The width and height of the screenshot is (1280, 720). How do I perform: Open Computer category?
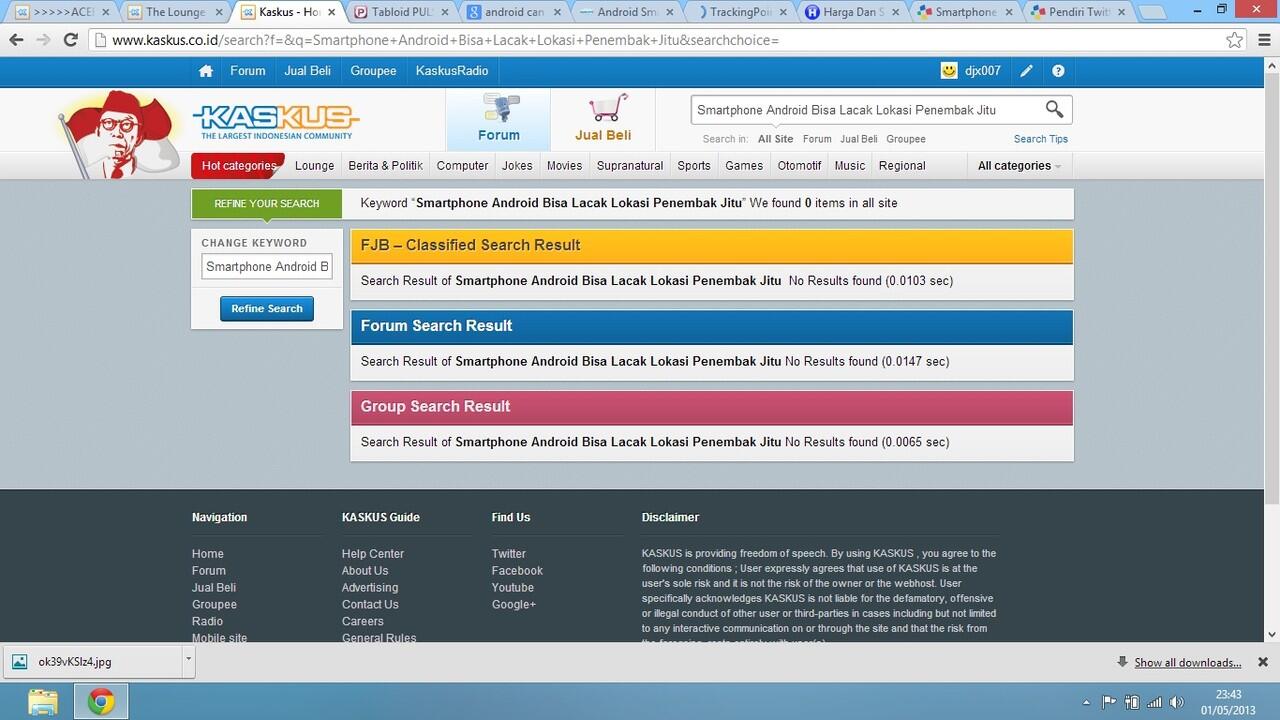(x=462, y=166)
